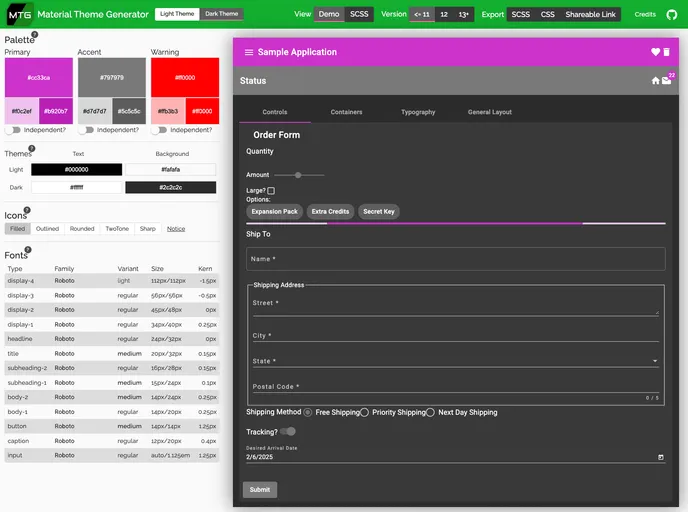This screenshot has height=512, width=688.
Task: Open the icons Notice link
Action: [x=176, y=229]
